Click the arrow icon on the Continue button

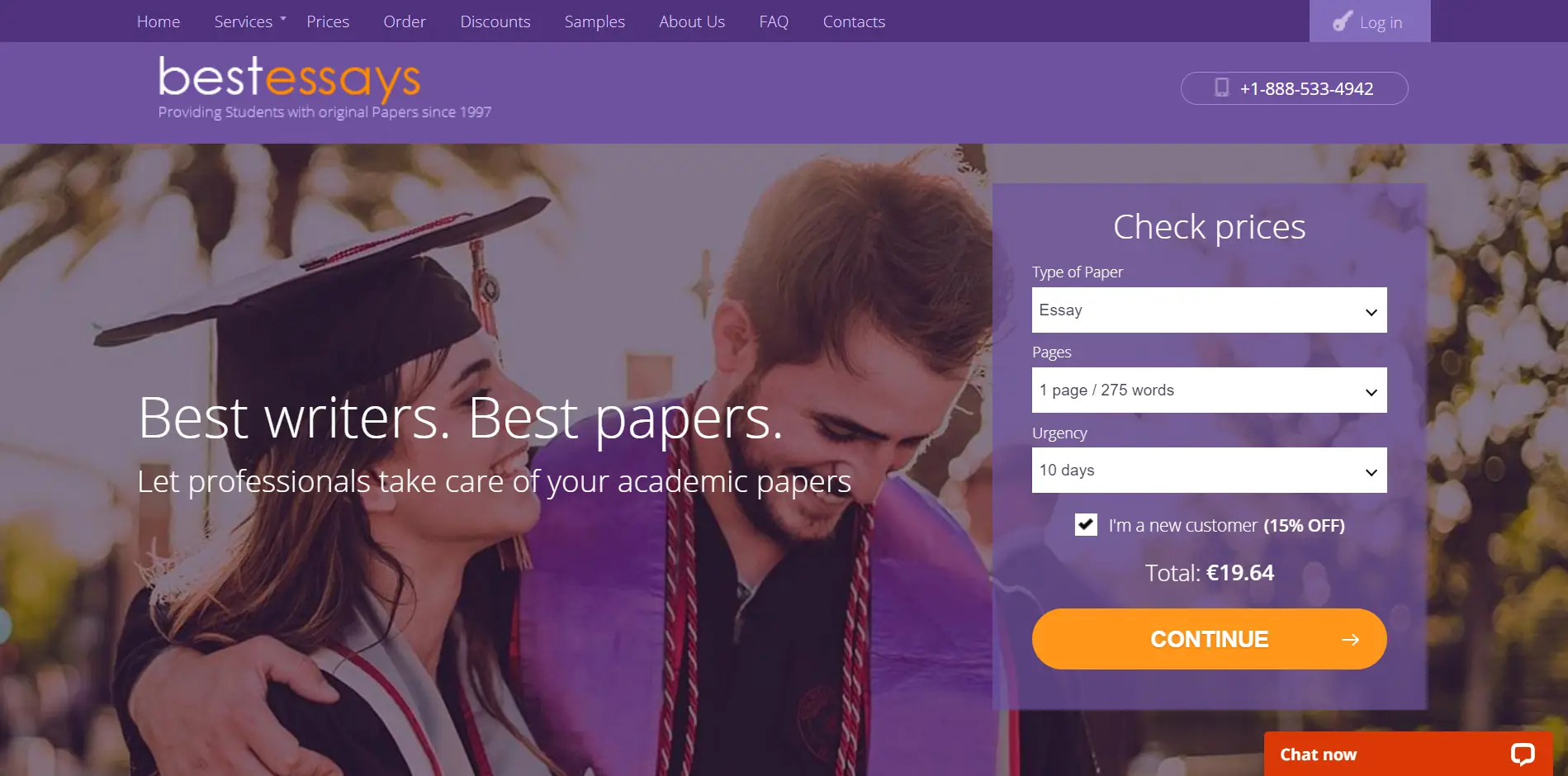(1350, 639)
